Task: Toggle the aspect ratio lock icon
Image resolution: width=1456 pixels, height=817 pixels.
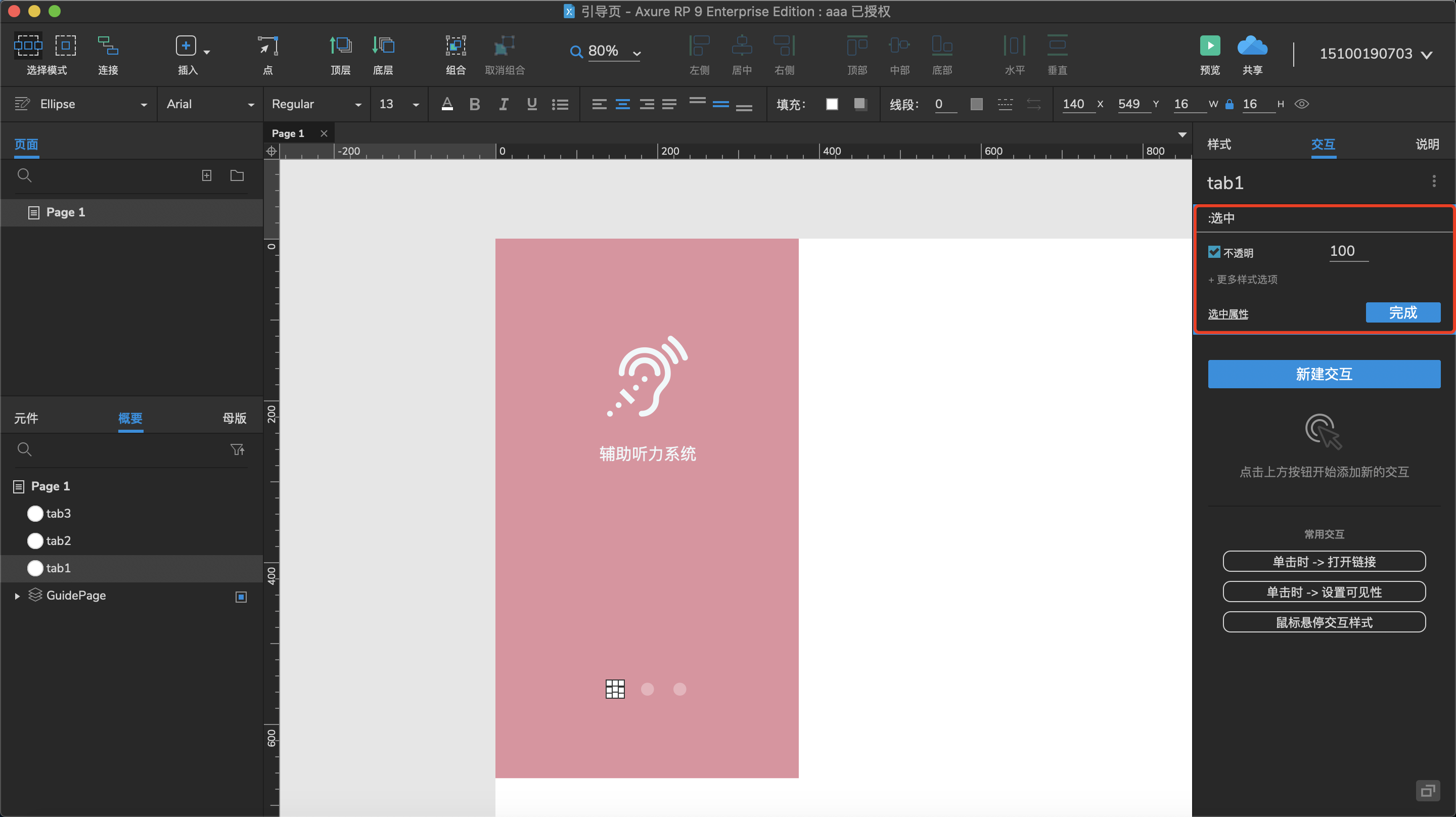Action: click(1229, 104)
